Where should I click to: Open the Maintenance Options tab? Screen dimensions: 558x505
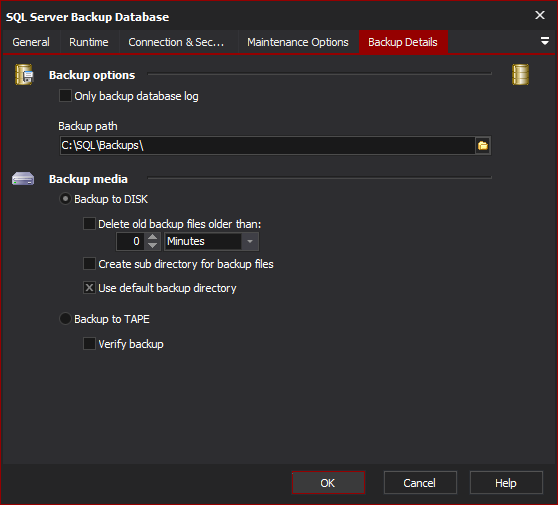pos(298,42)
